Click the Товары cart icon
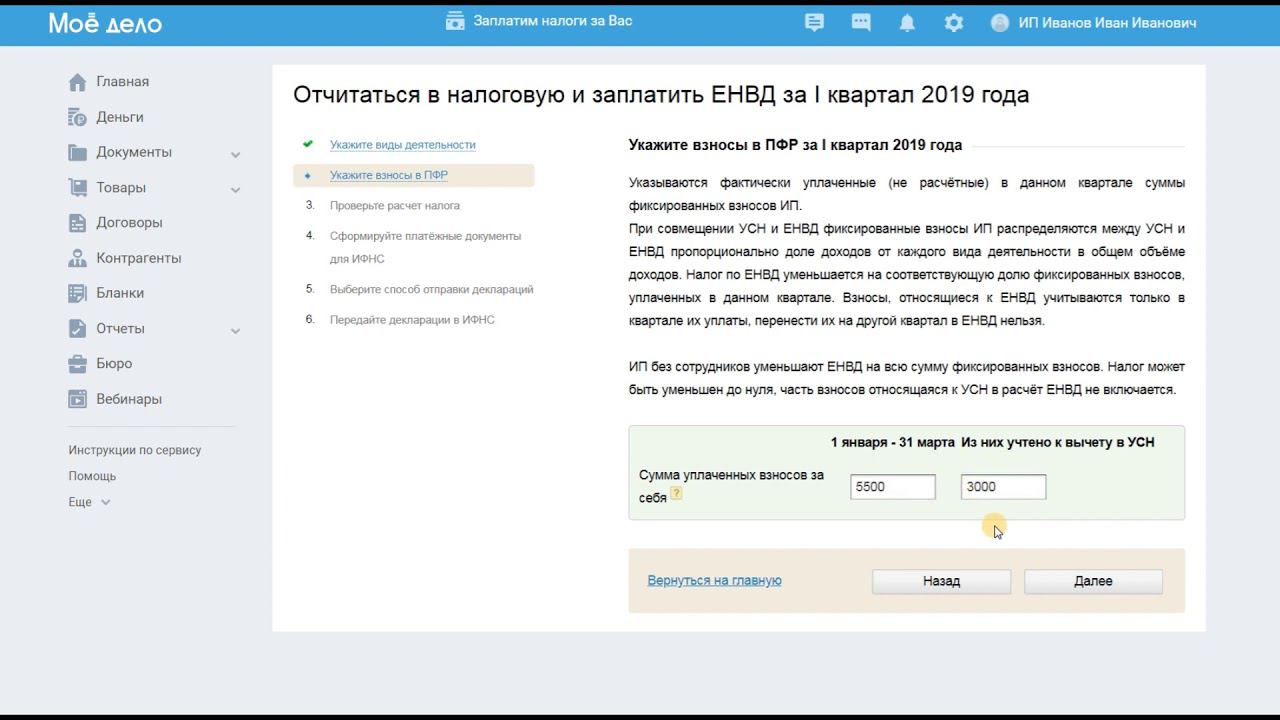The image size is (1280, 720). coord(77,187)
